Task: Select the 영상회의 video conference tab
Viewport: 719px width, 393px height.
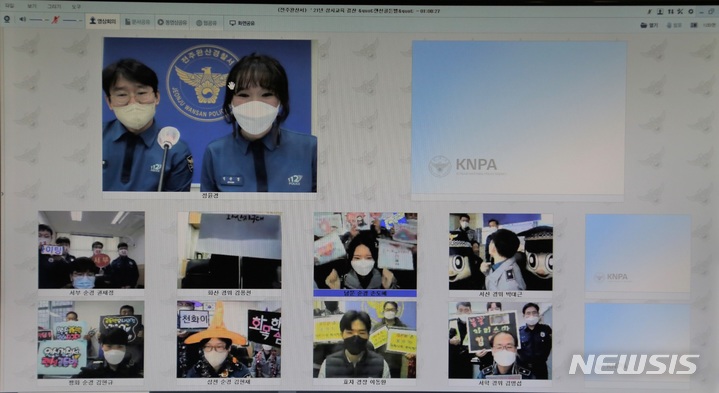Action: tap(103, 21)
